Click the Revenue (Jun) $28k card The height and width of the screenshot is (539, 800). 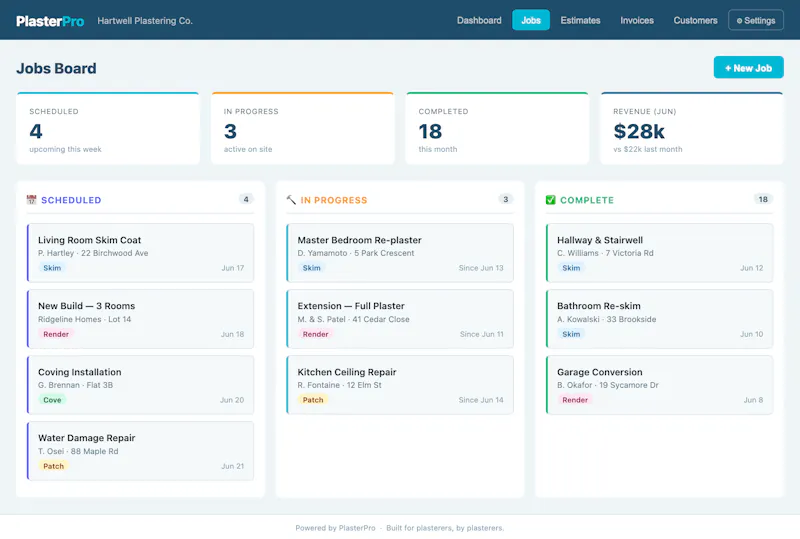tap(691, 129)
